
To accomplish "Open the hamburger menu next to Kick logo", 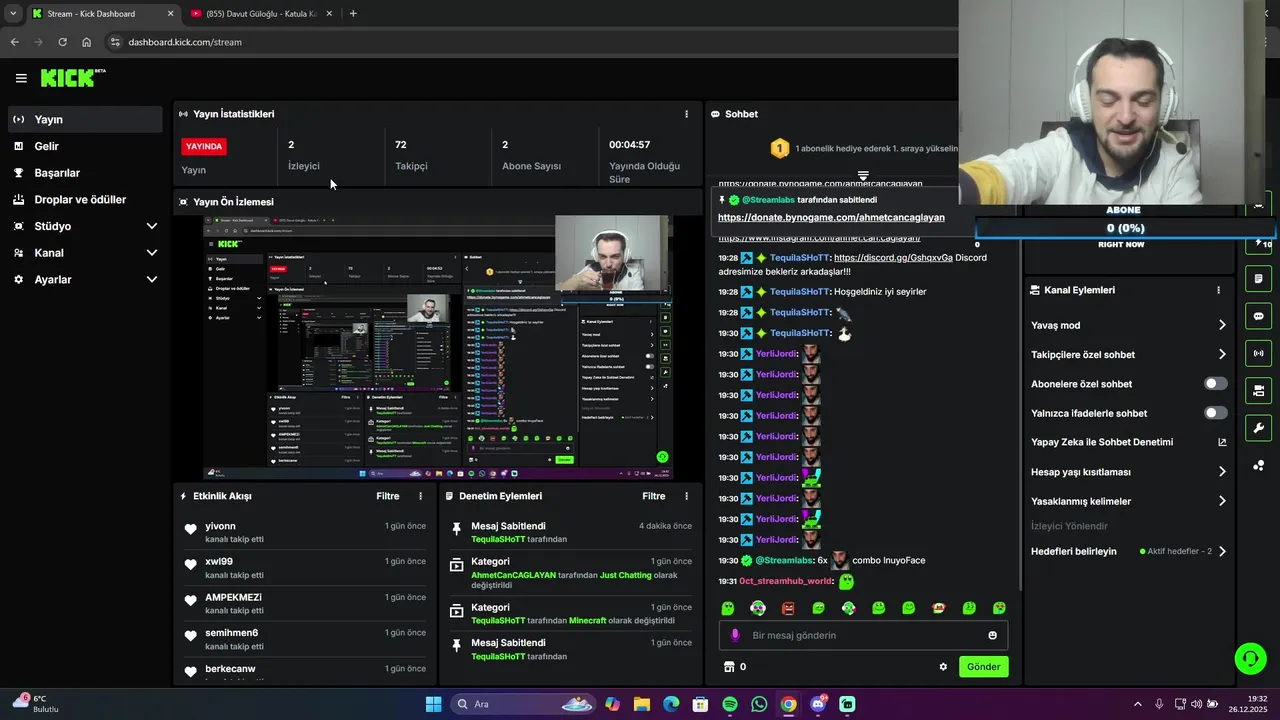I will click(21, 78).
